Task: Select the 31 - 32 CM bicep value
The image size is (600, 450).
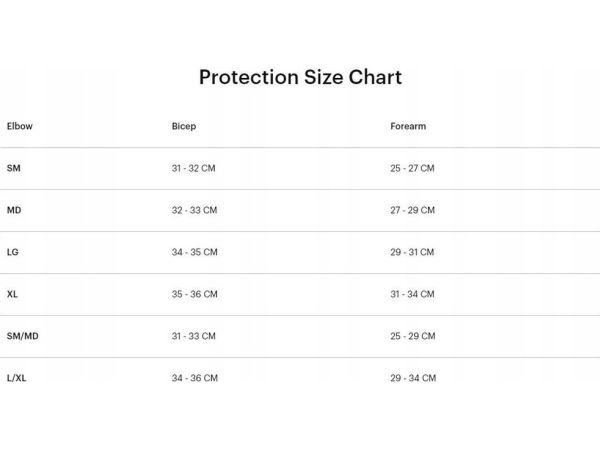Action: click(194, 168)
